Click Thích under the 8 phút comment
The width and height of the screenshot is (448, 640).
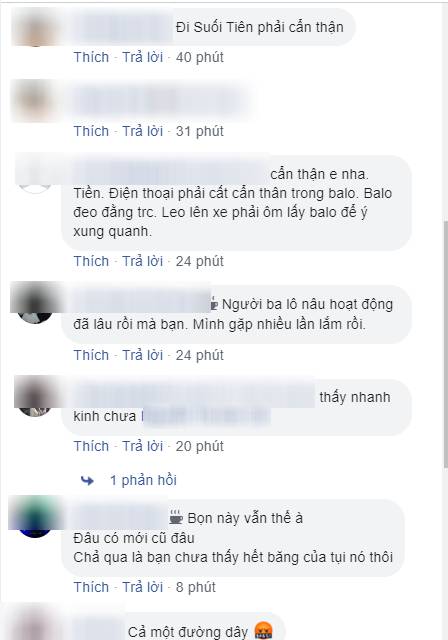coord(91,587)
